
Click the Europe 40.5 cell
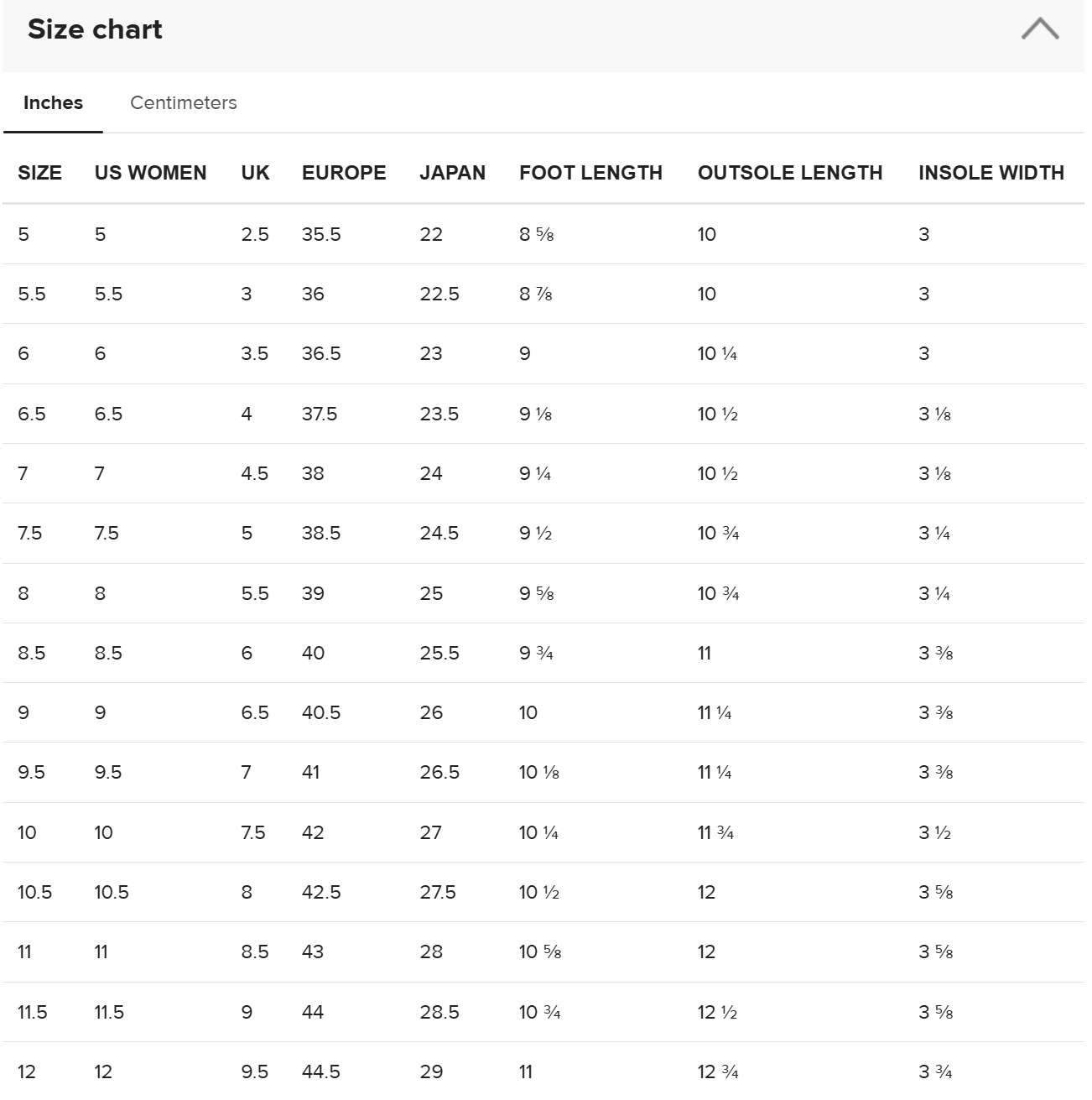321,712
